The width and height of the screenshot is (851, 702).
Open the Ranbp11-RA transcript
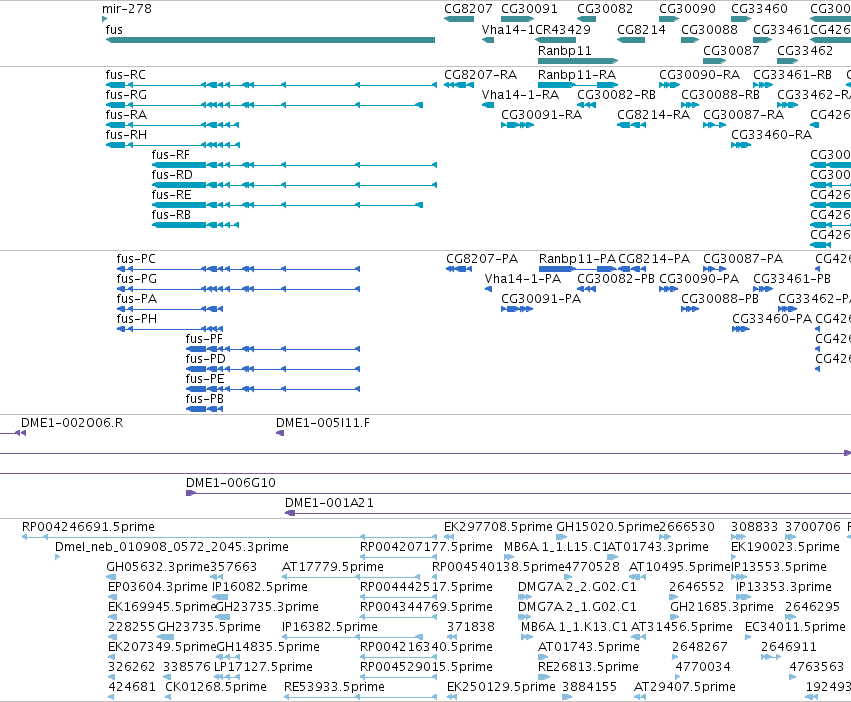pyautogui.click(x=578, y=85)
